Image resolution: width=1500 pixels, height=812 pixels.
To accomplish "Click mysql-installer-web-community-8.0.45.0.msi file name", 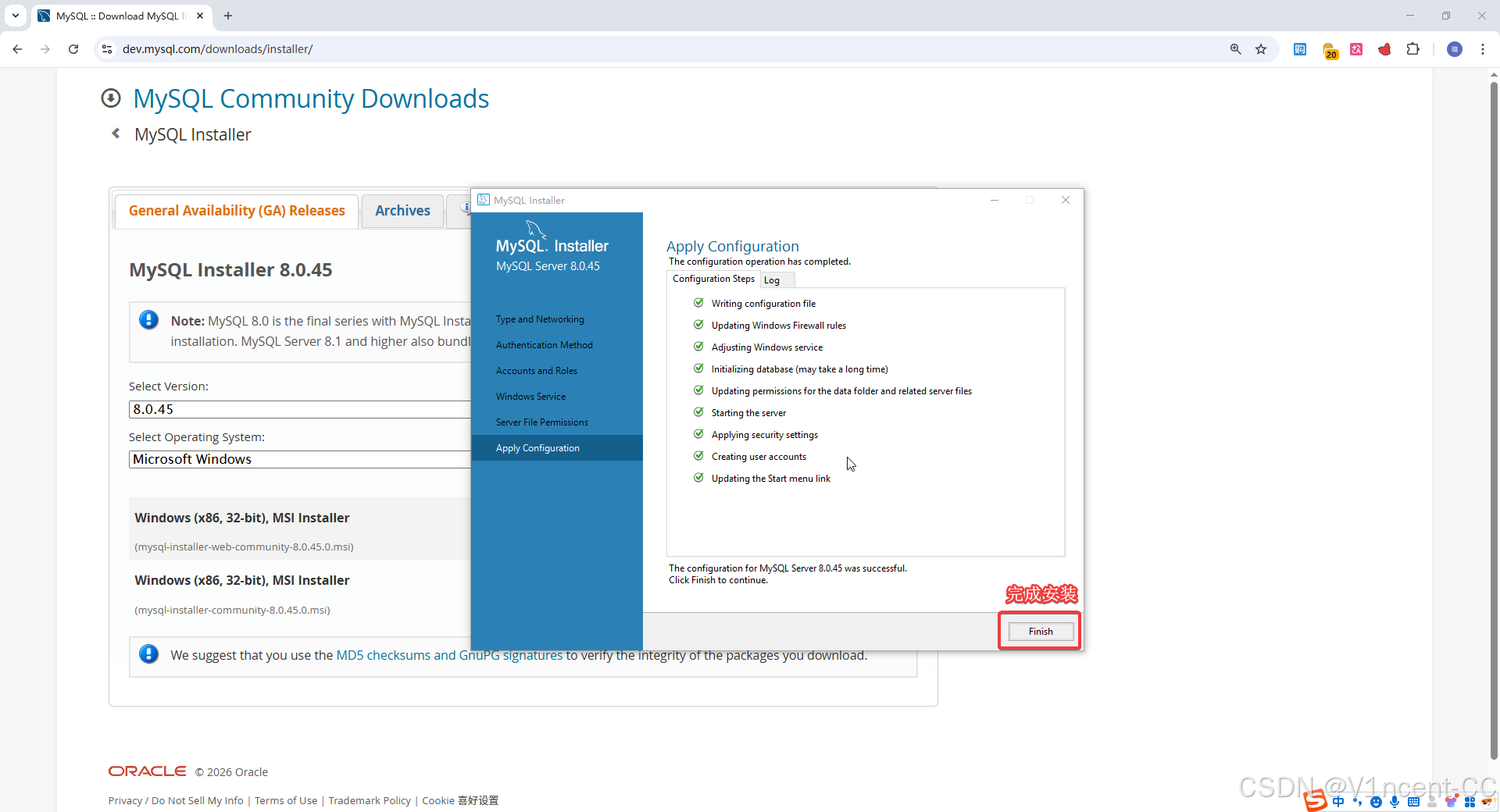I will [x=244, y=547].
